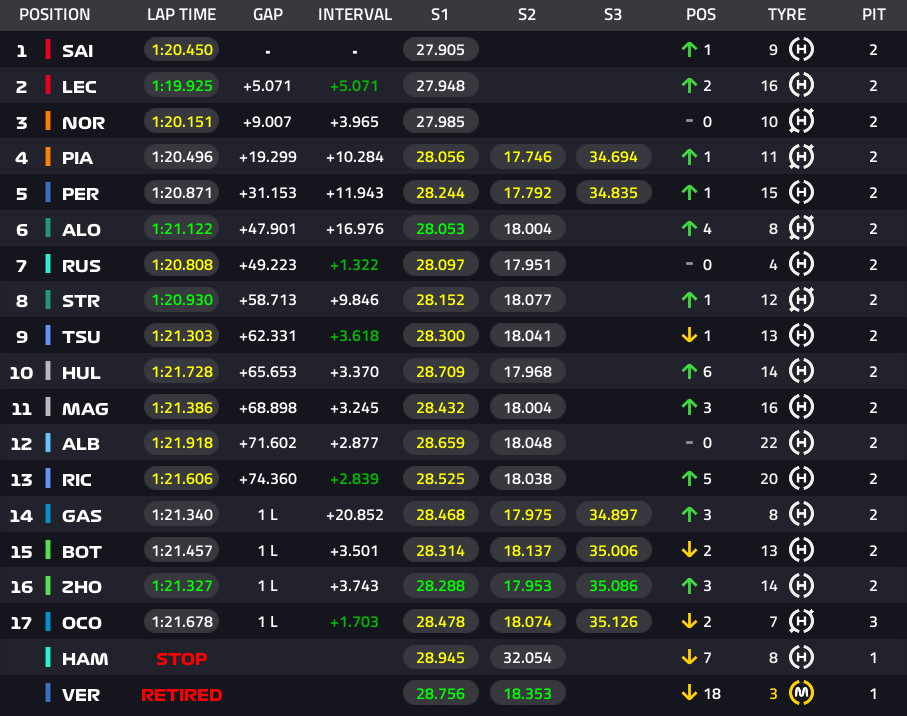Click Sainz's hard tyre icon
The height and width of the screenshot is (716, 907).
801,50
